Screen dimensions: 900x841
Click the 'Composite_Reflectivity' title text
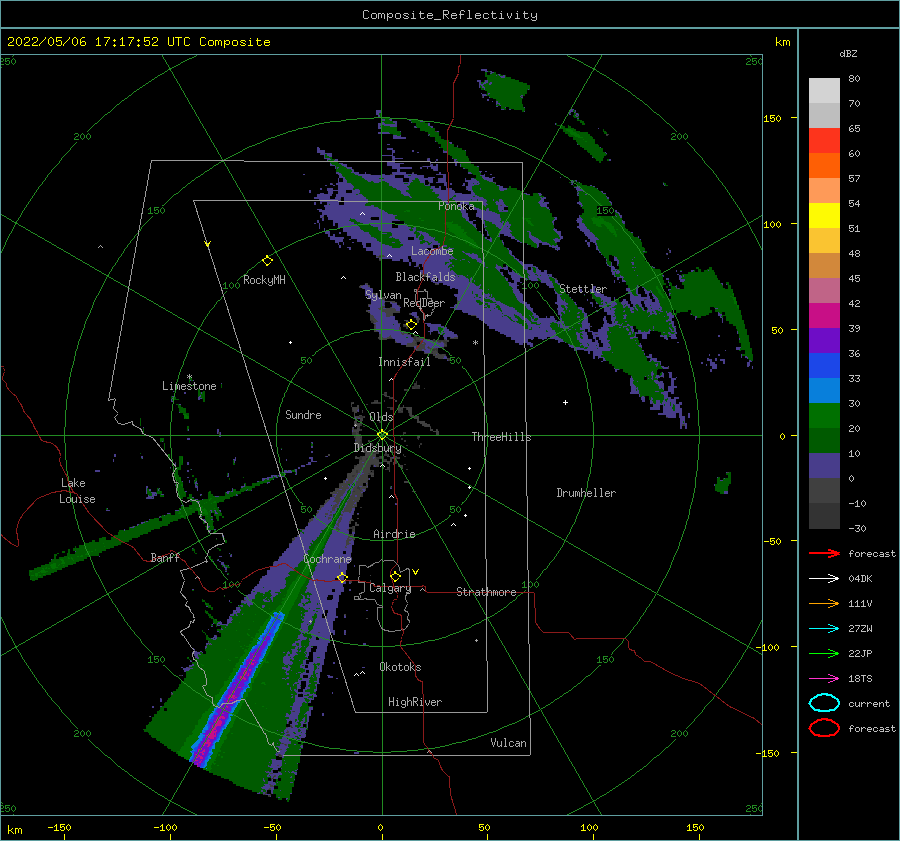click(449, 15)
